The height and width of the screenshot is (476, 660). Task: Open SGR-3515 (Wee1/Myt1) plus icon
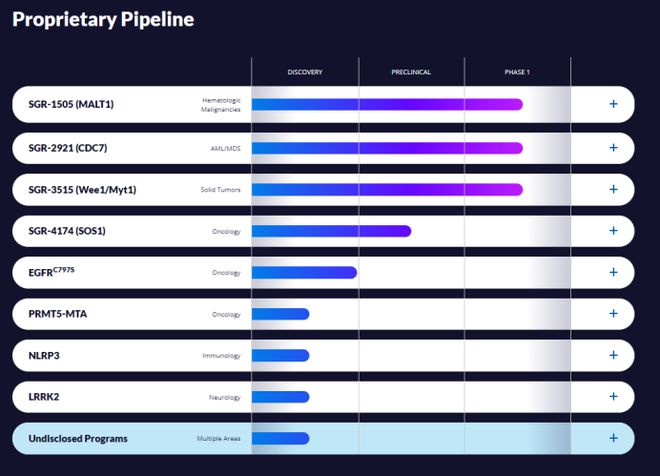click(x=613, y=189)
